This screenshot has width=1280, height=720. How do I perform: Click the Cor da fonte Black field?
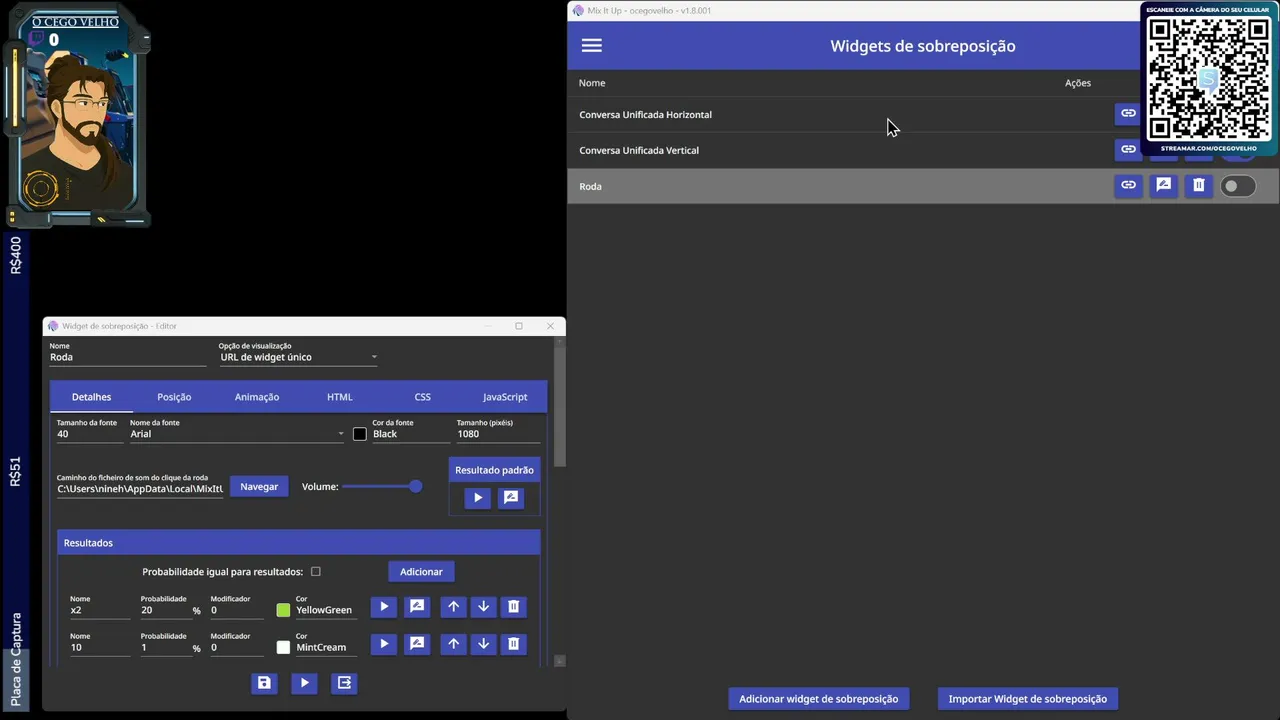411,434
